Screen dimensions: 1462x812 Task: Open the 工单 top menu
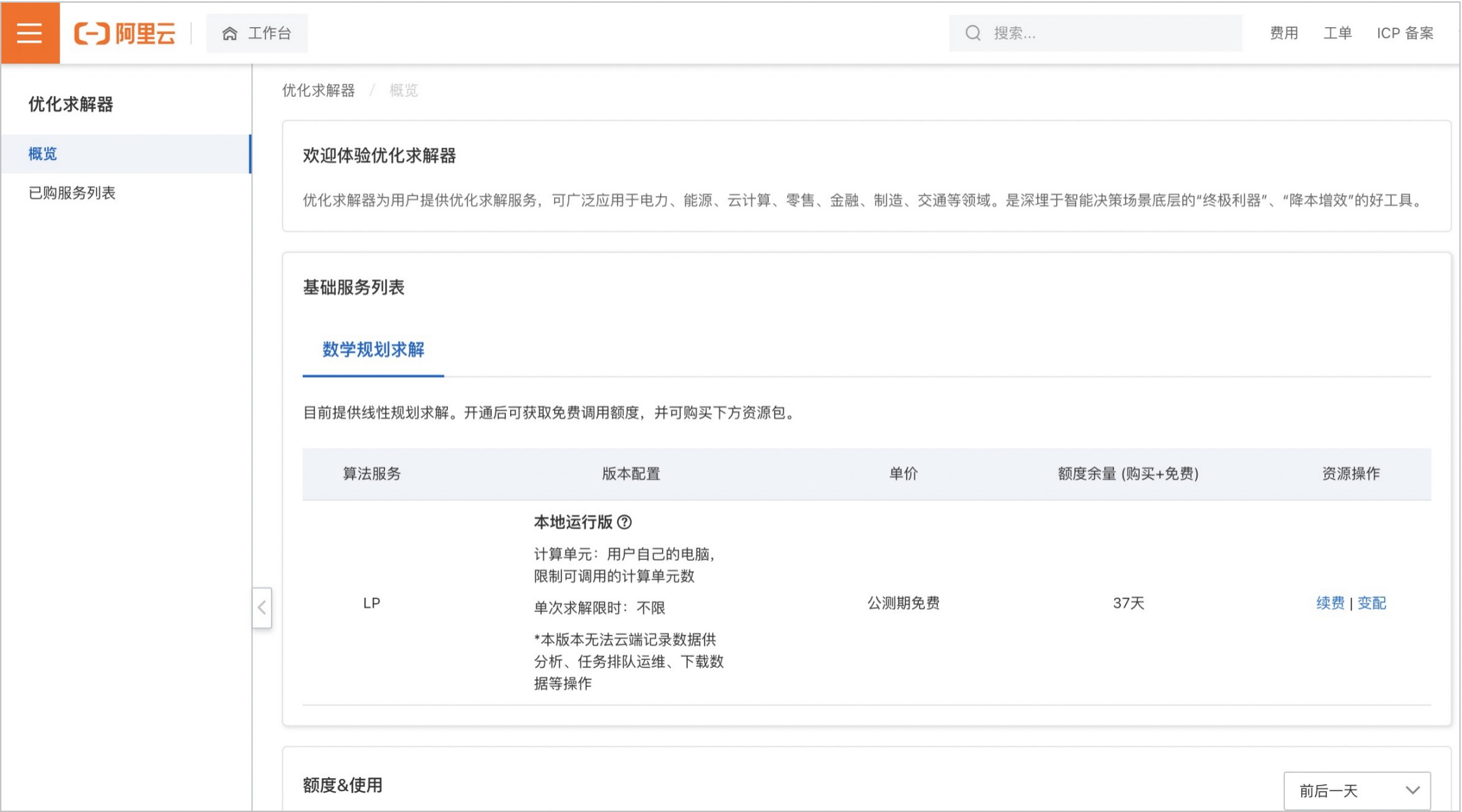coord(1337,33)
